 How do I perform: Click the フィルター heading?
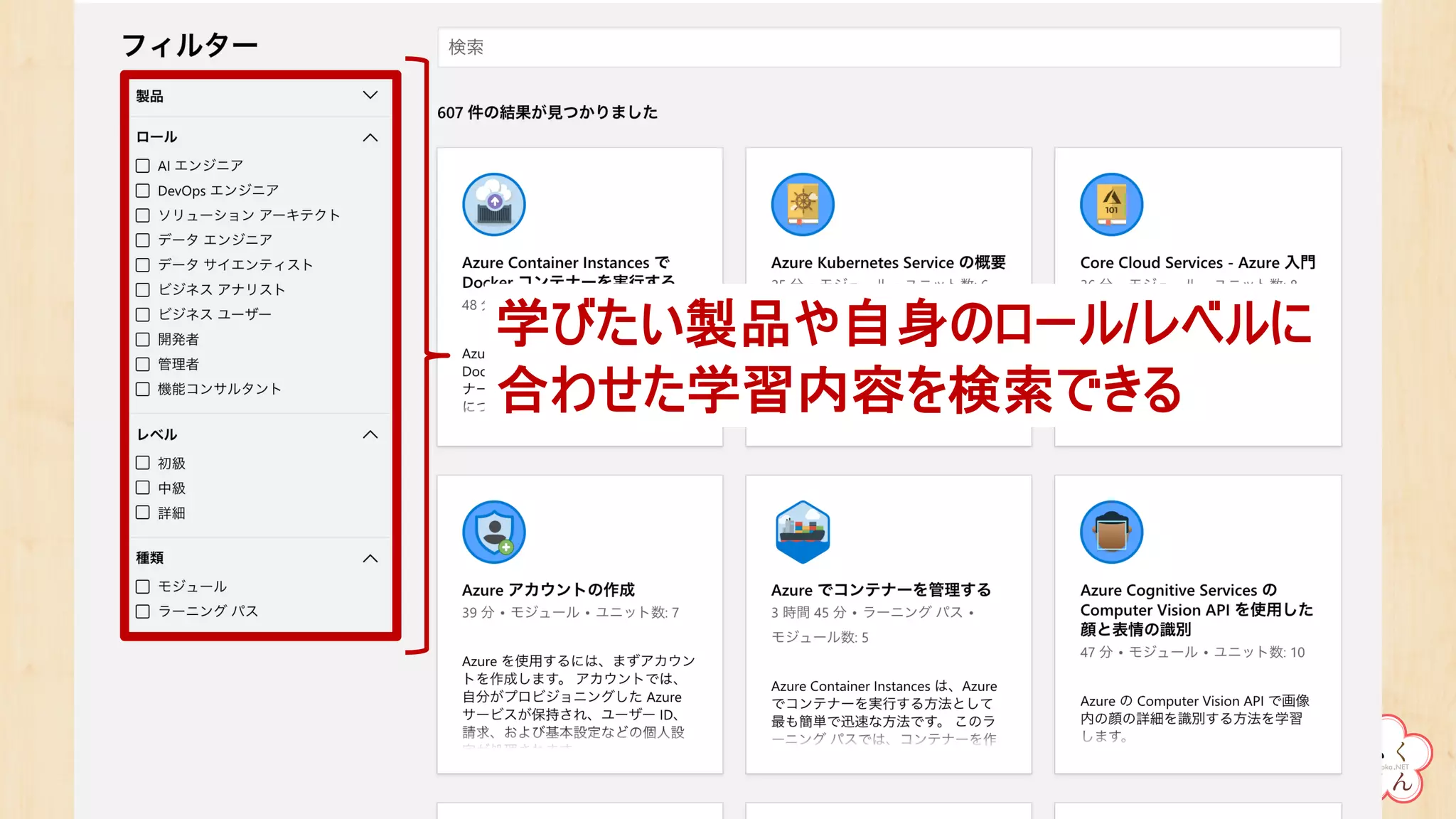point(189,45)
